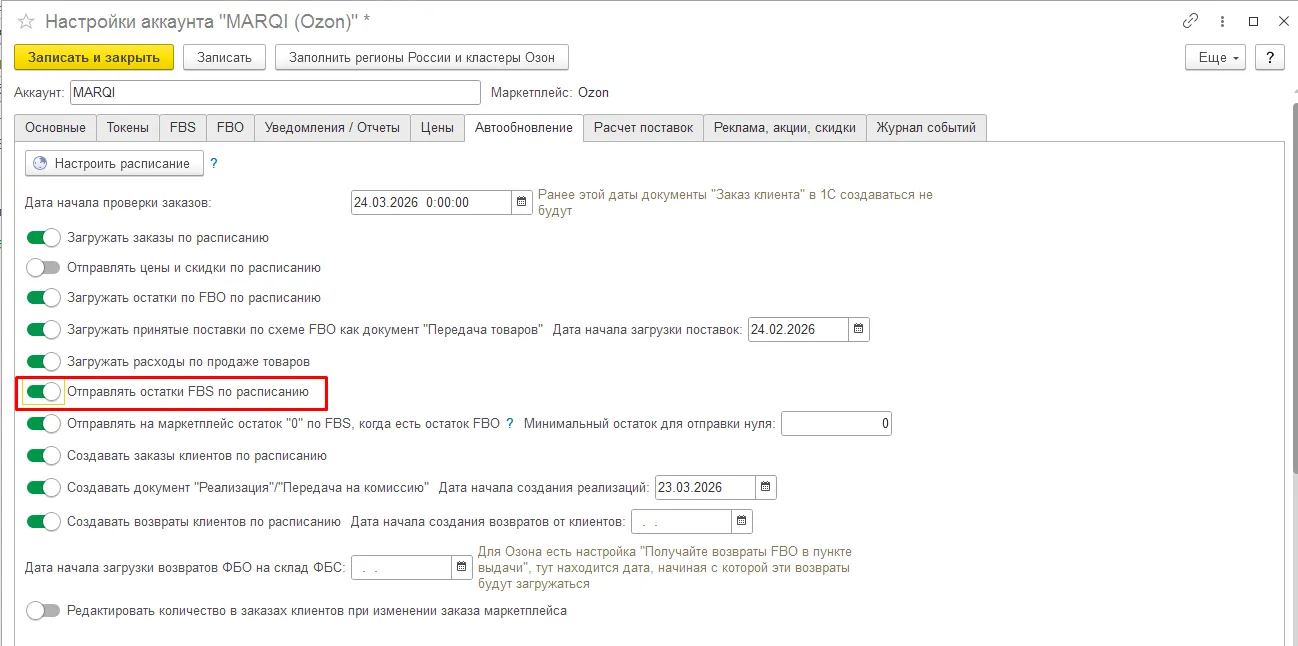Turn off loading orders by schedule

(x=43, y=238)
